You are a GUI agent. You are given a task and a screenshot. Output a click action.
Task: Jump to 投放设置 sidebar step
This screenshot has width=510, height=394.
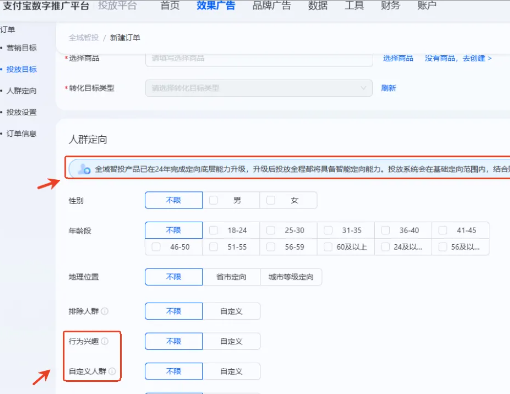(x=22, y=112)
